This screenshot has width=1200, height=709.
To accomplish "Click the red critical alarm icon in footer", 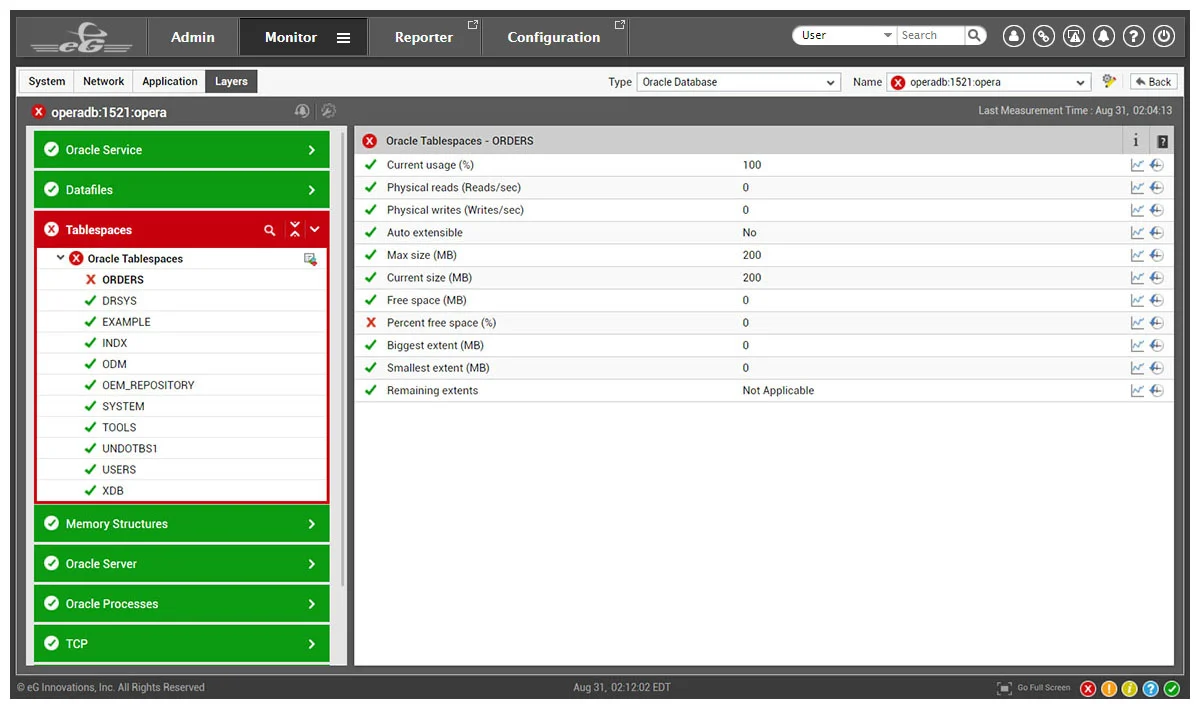I will (x=1088, y=689).
